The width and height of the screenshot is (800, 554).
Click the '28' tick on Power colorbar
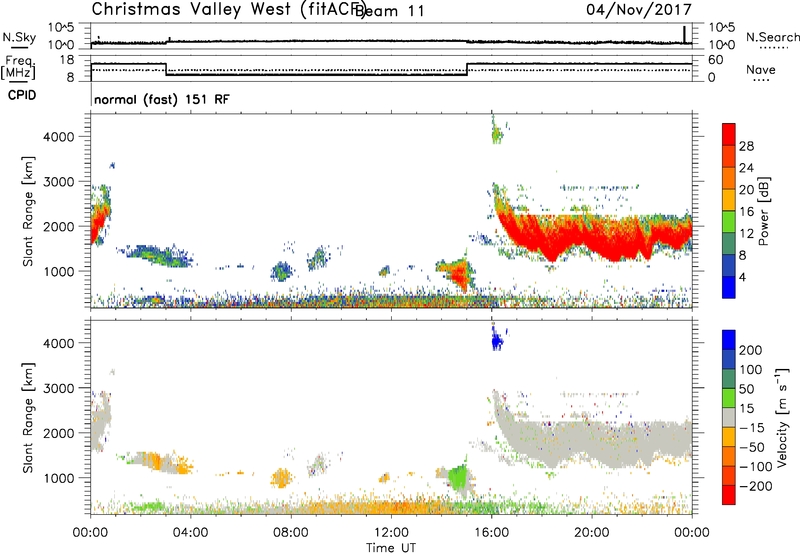(x=746, y=146)
